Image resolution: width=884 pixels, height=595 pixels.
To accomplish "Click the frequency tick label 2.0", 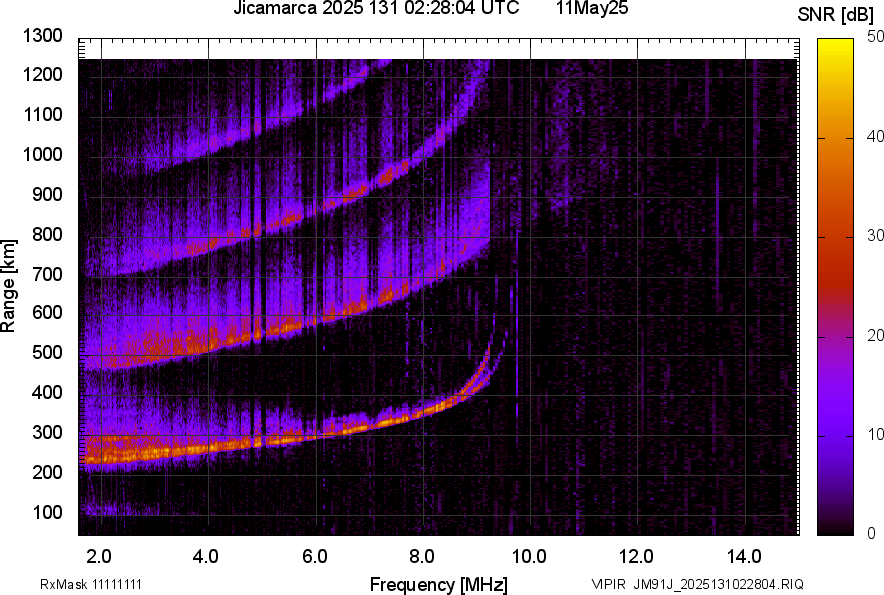I will pos(99,557).
